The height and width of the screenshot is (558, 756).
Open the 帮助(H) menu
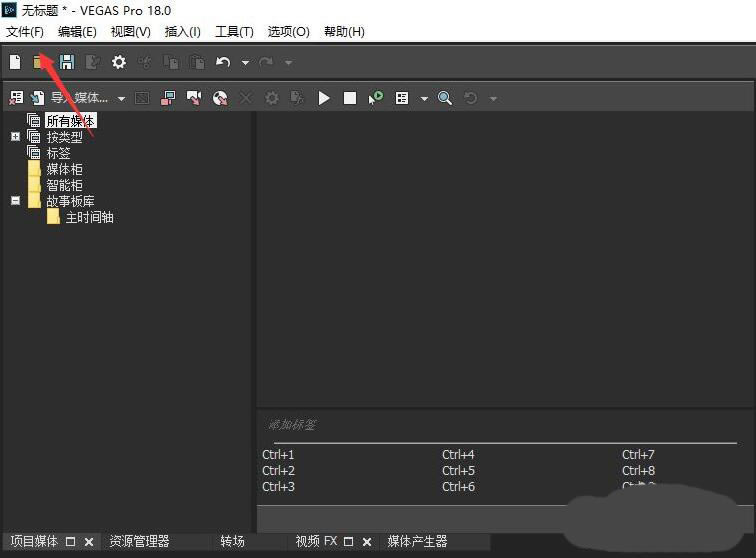tap(344, 32)
